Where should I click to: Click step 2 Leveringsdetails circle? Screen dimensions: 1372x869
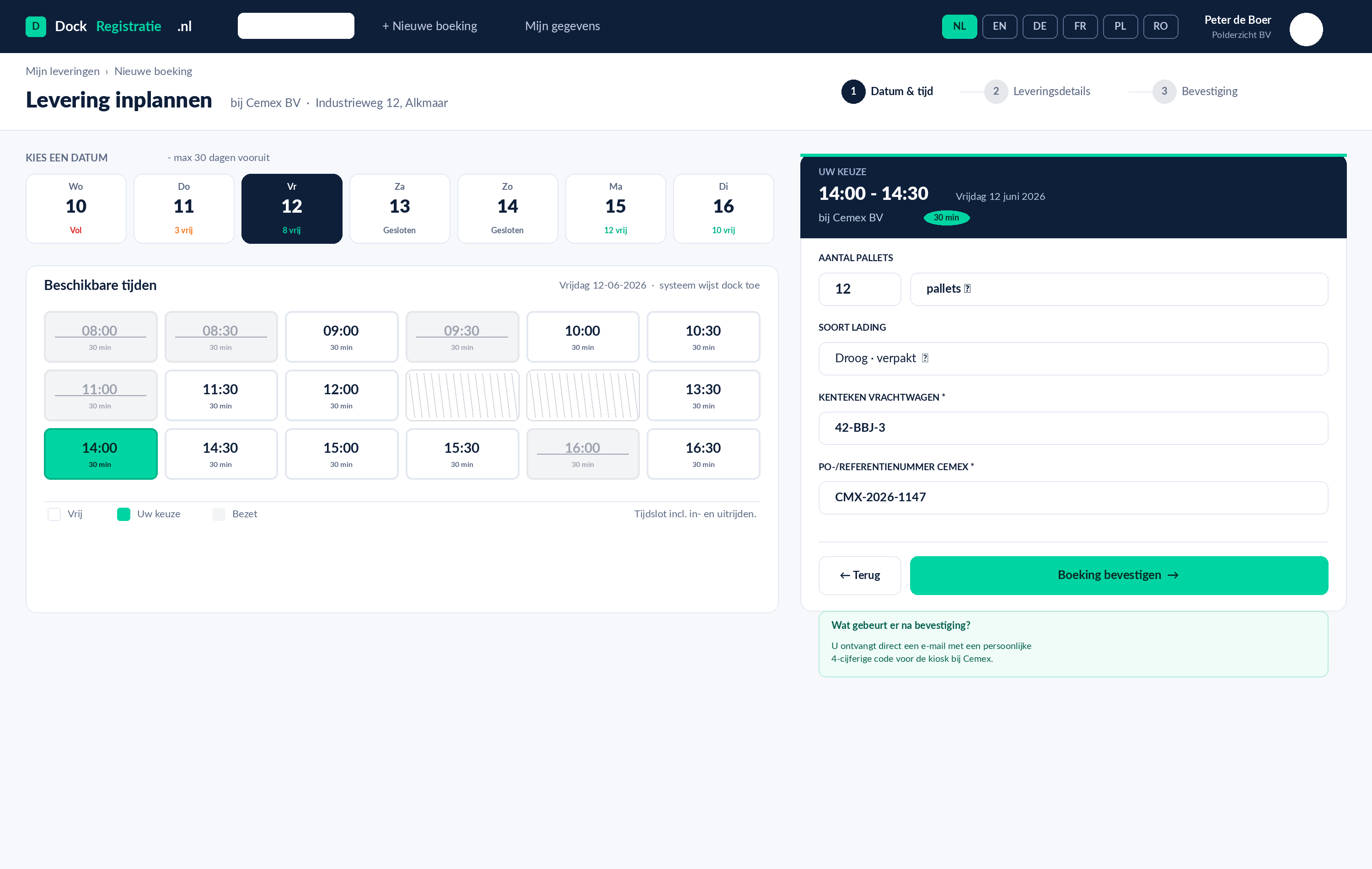[x=995, y=91]
